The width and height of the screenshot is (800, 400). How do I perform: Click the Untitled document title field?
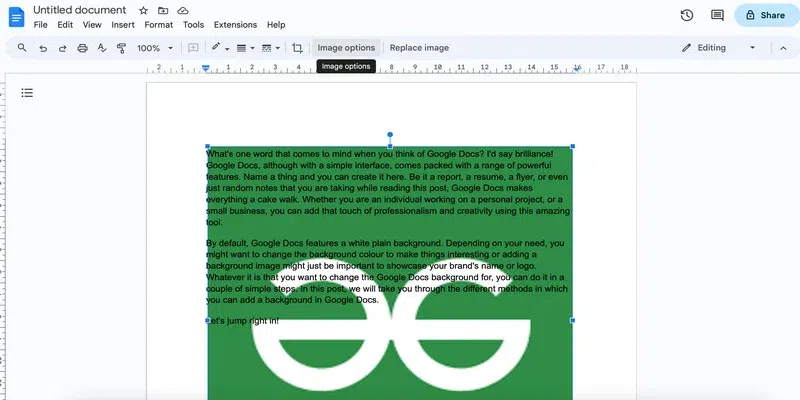[x=80, y=10]
